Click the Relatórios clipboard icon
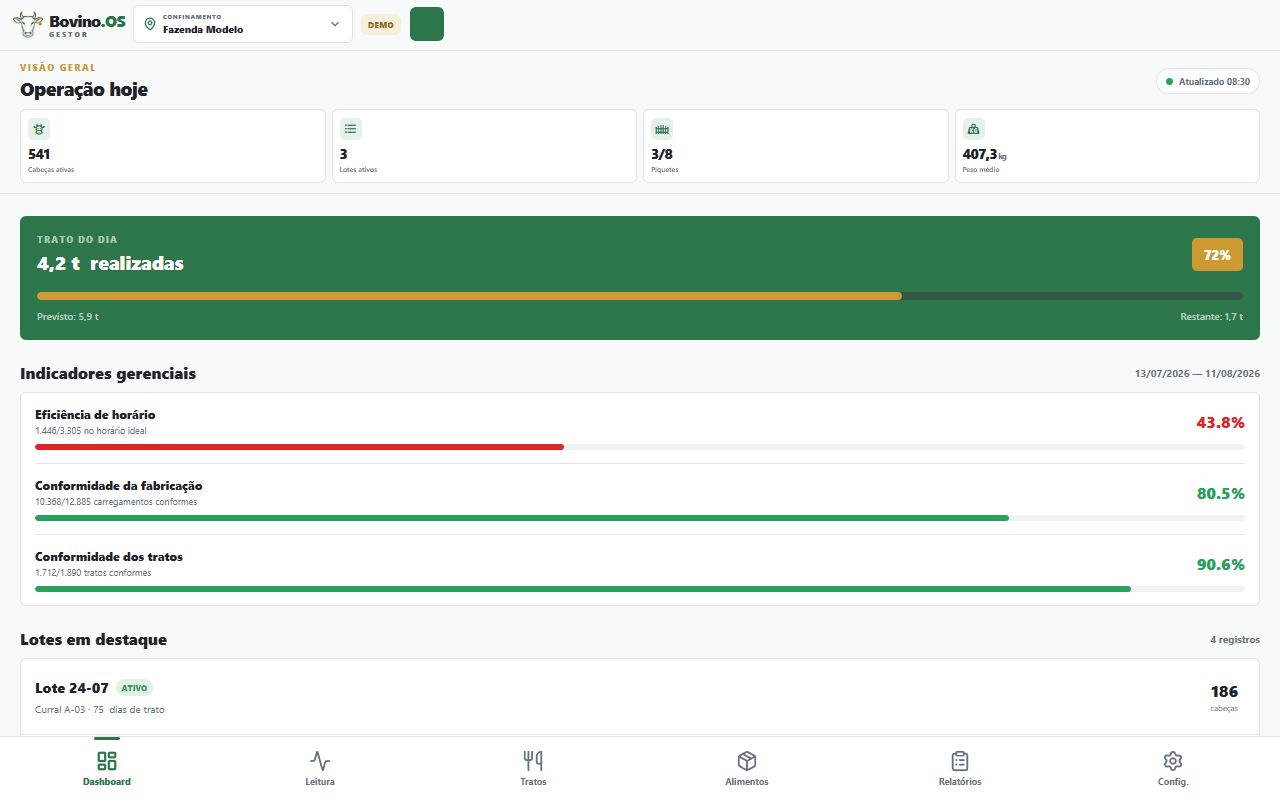 pyautogui.click(x=960, y=761)
